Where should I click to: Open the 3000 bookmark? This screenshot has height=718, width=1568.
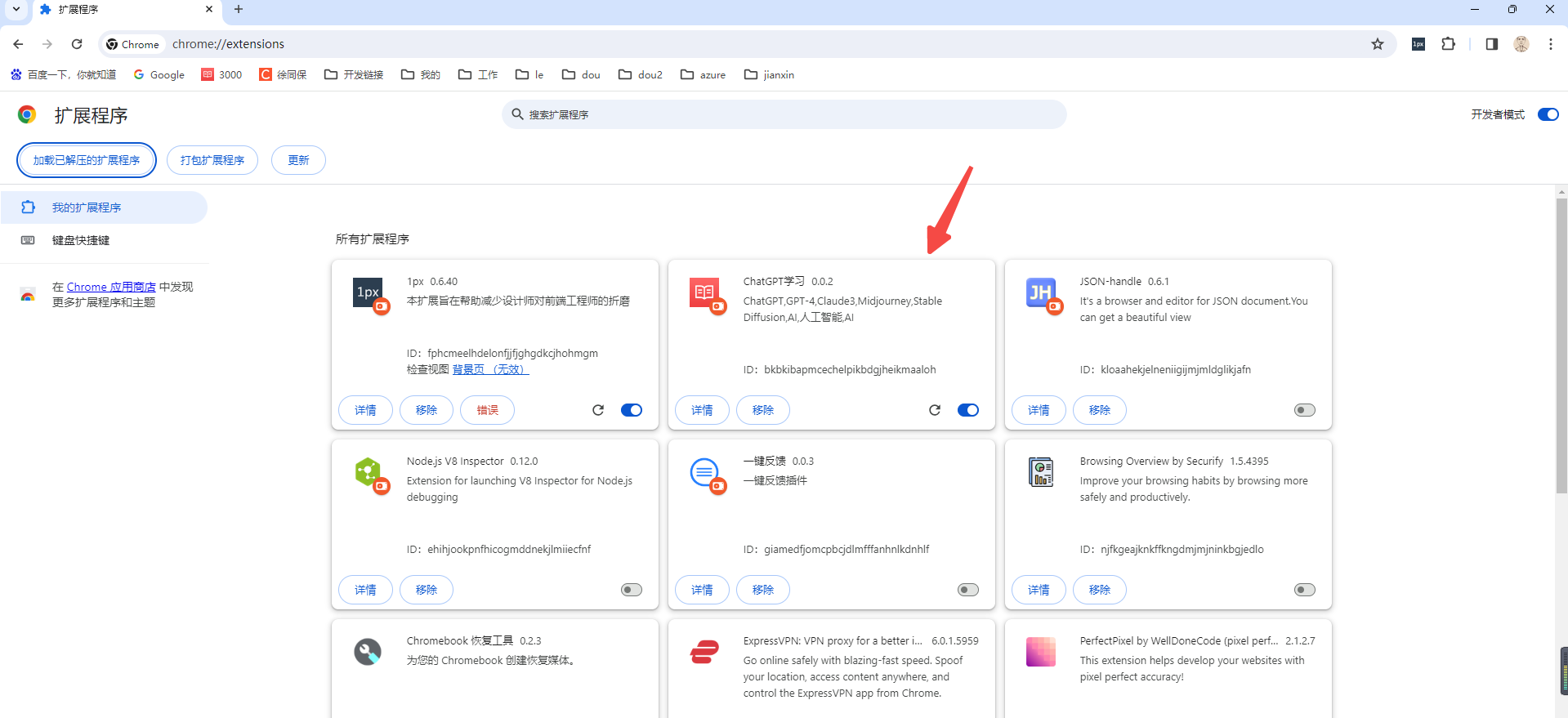coord(222,74)
